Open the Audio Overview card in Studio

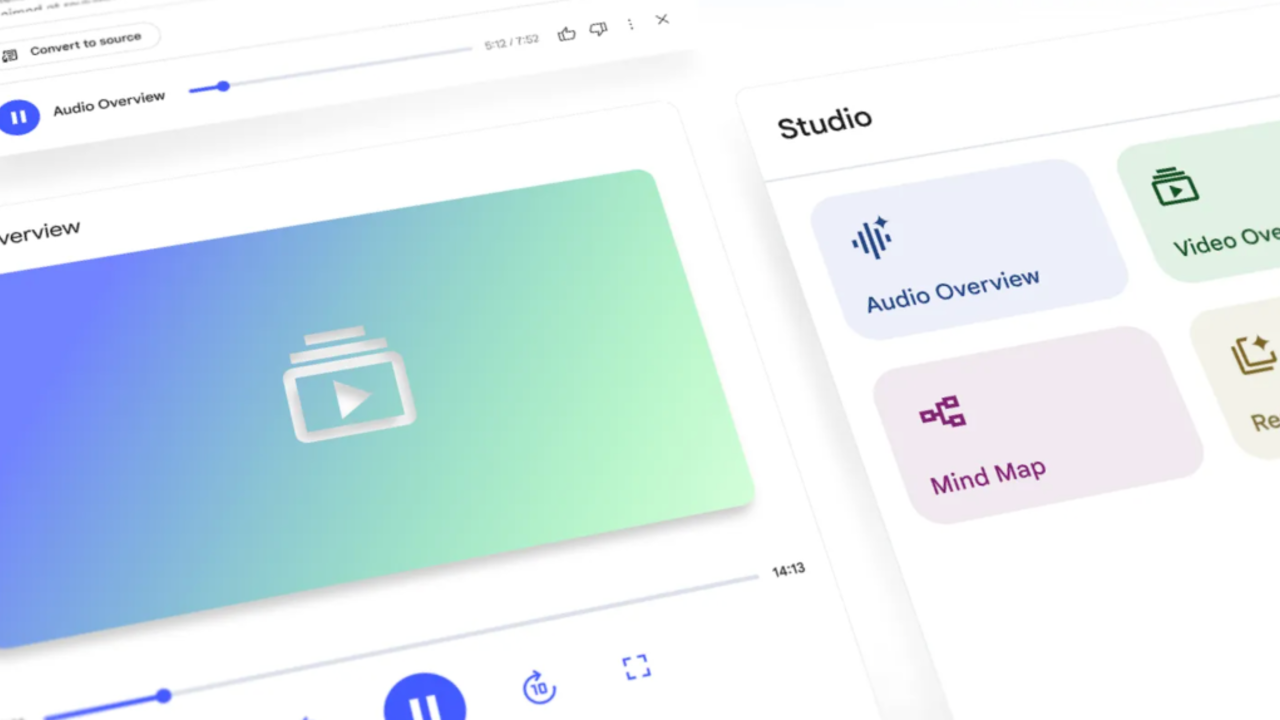970,249
